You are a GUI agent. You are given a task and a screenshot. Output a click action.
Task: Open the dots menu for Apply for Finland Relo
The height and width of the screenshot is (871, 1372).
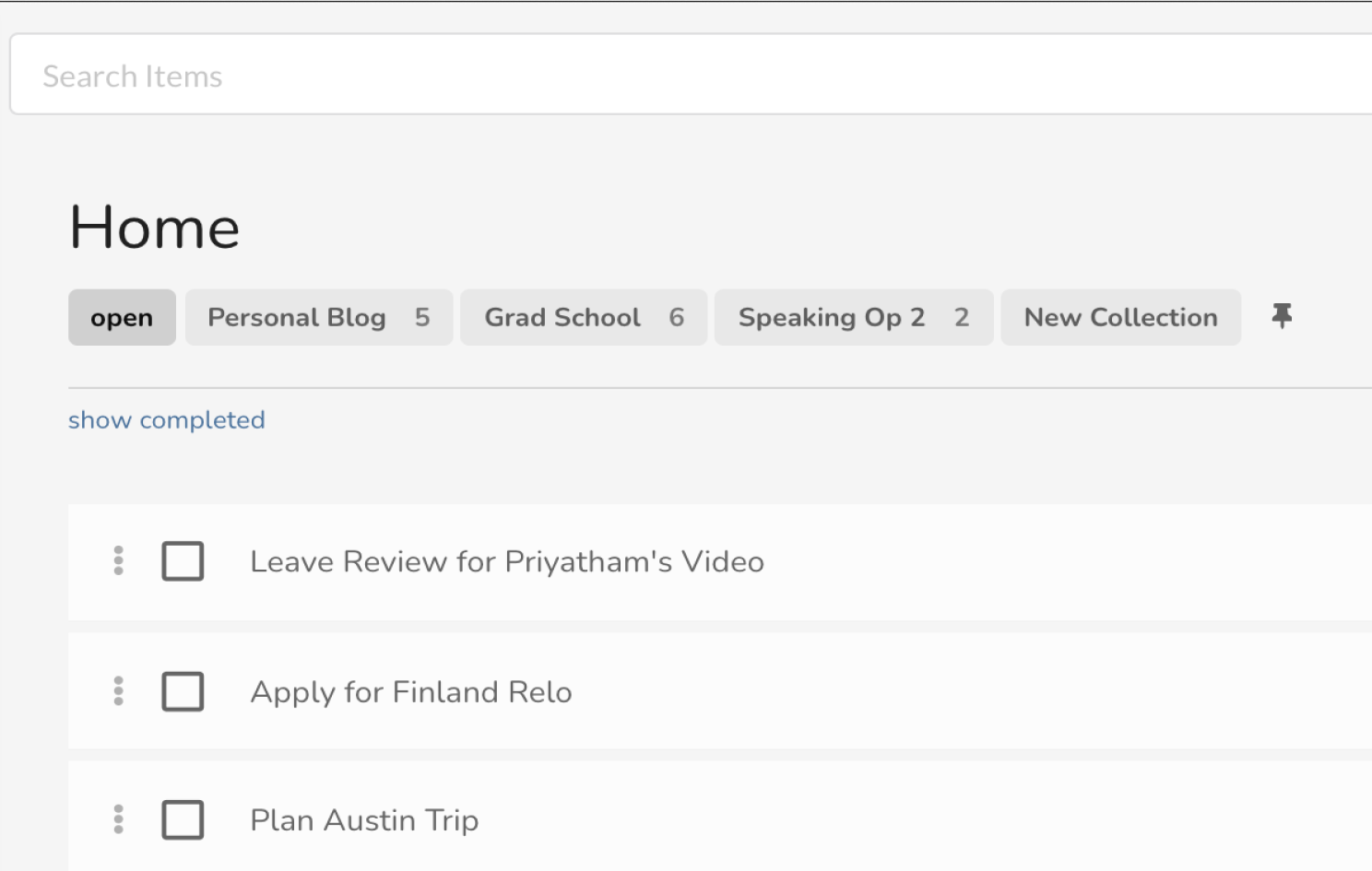pos(118,690)
